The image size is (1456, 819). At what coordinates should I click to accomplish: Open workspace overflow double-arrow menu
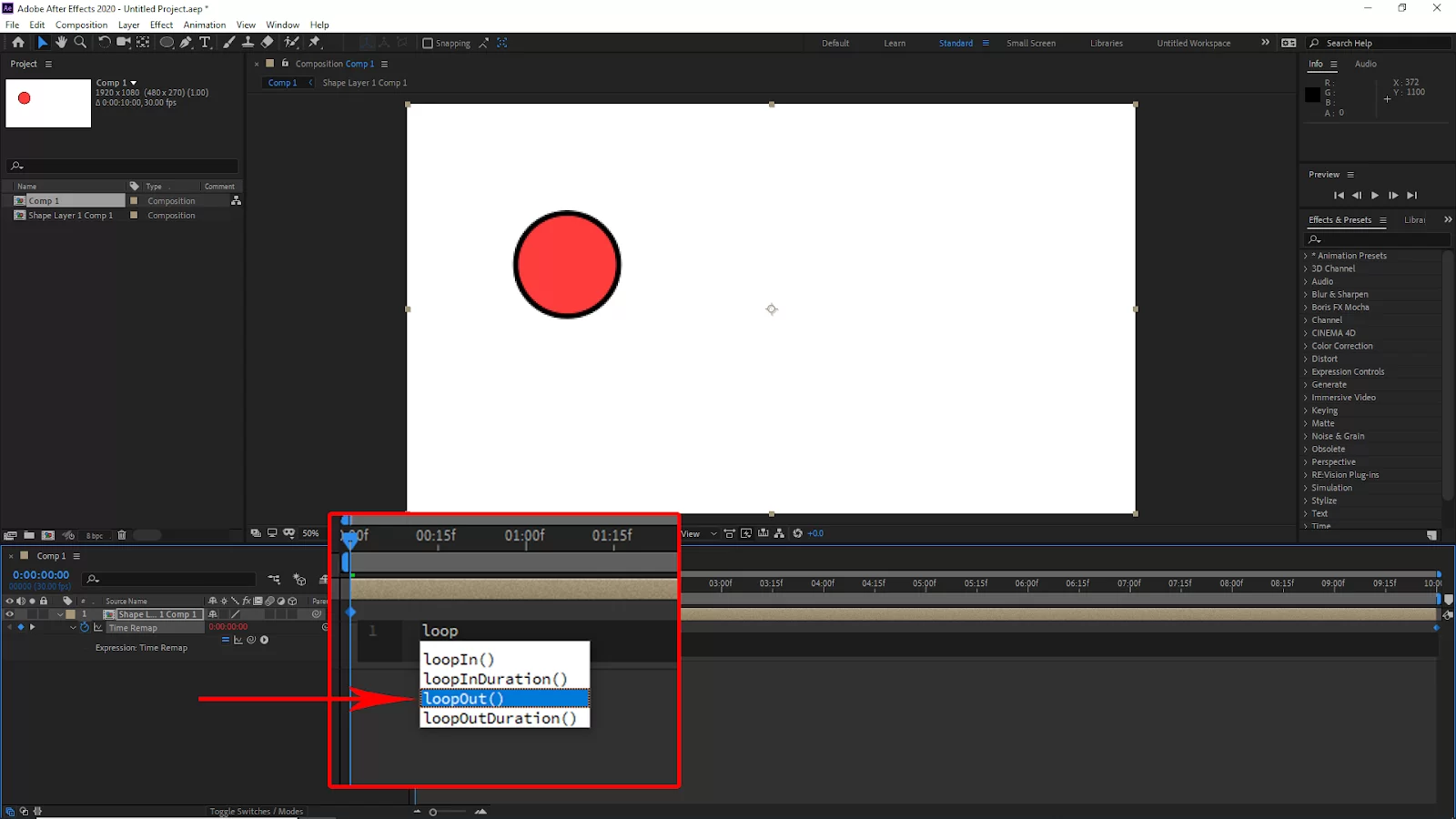click(x=1265, y=43)
